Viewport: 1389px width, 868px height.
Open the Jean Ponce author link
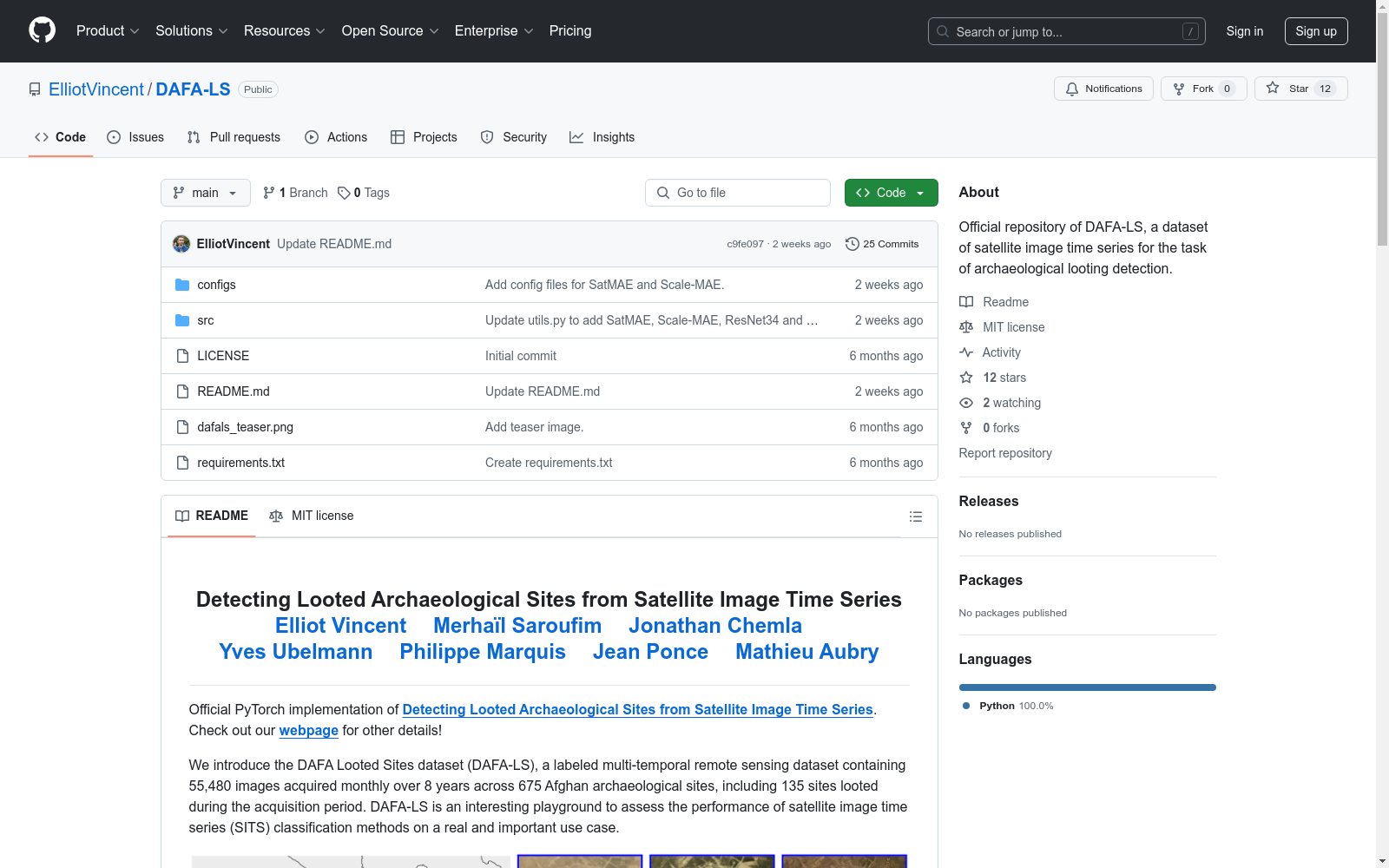pyautogui.click(x=650, y=652)
